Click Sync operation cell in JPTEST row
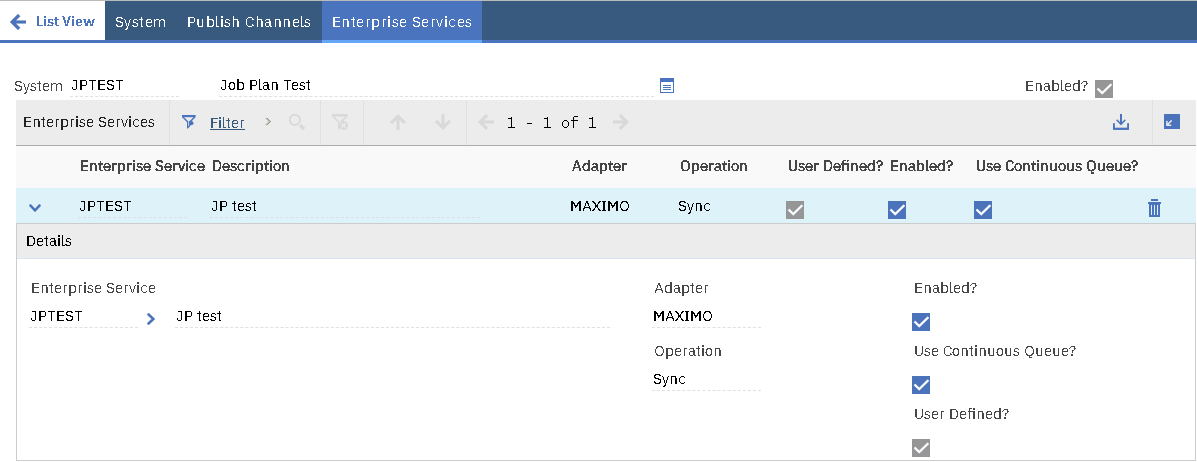This screenshot has height=462, width=1197. click(x=694, y=206)
